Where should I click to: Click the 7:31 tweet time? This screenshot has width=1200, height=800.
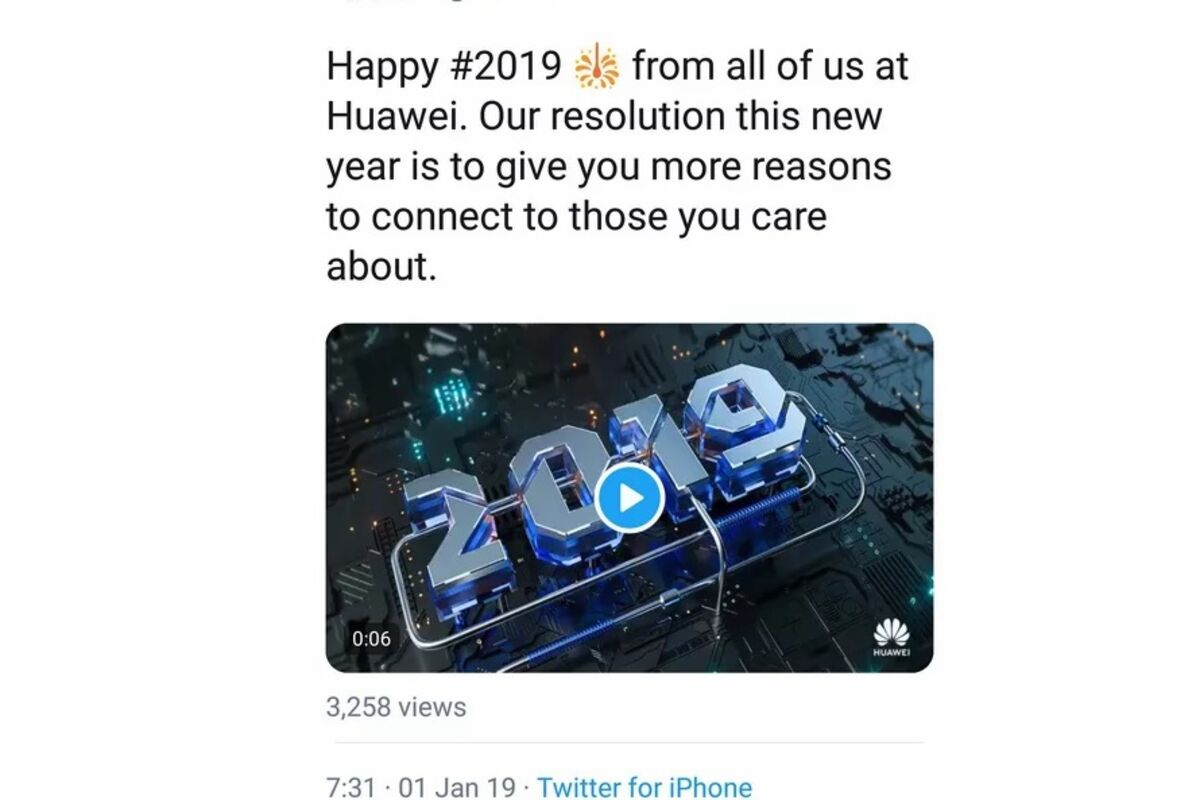click(x=350, y=787)
